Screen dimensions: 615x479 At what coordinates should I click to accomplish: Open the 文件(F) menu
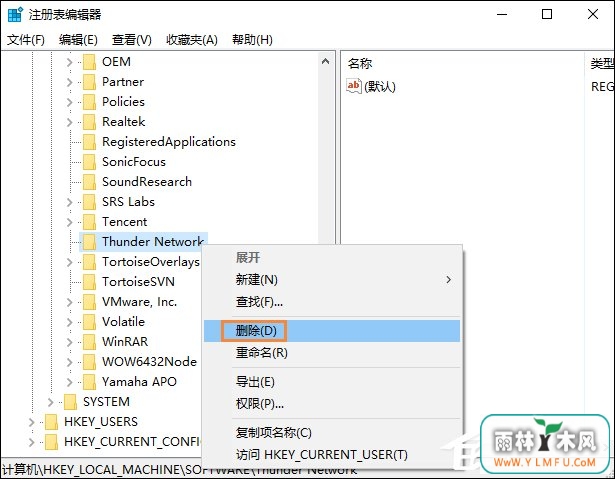click(x=25, y=40)
